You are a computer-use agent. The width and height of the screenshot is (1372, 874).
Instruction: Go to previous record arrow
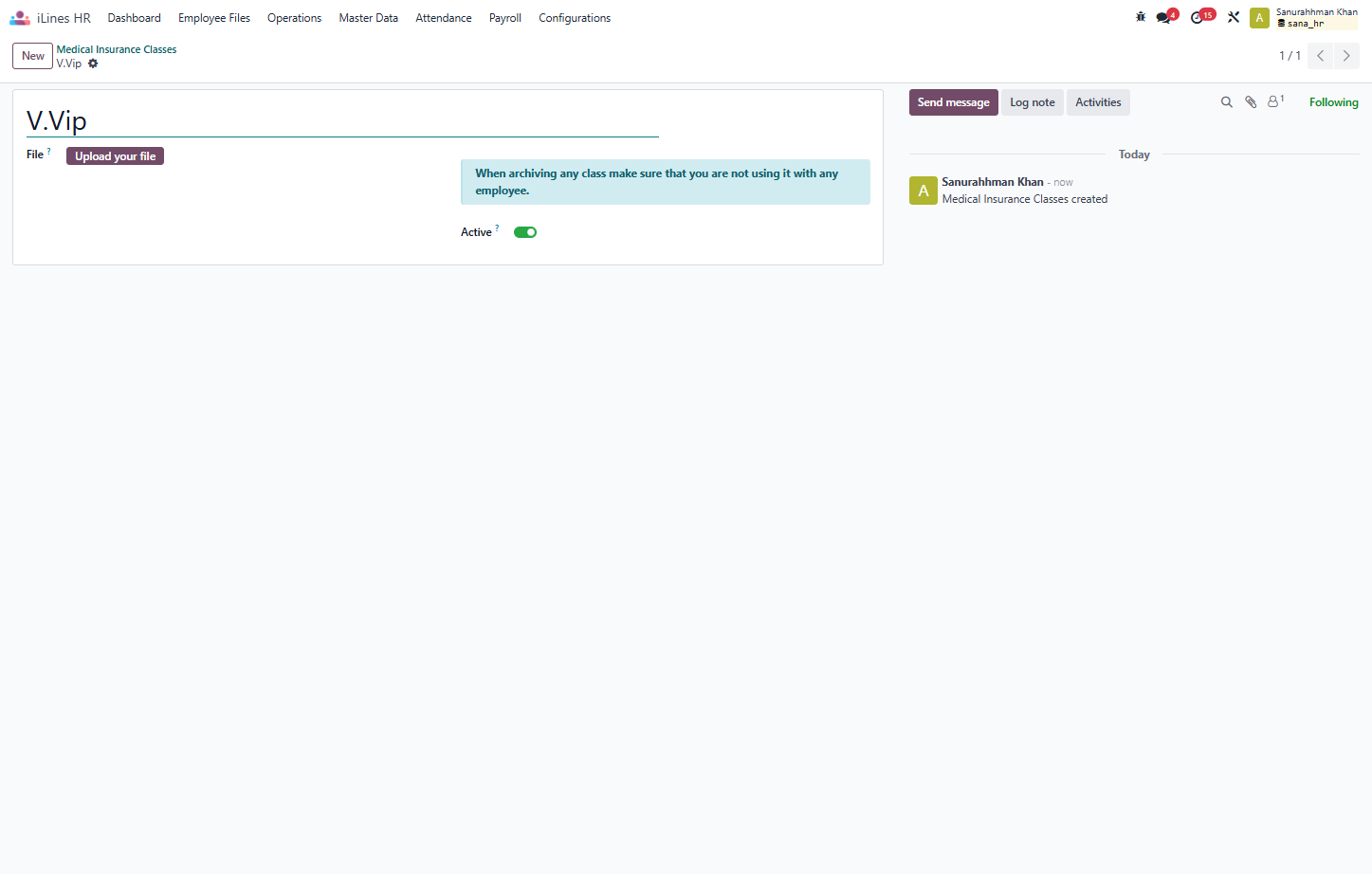tap(1320, 56)
